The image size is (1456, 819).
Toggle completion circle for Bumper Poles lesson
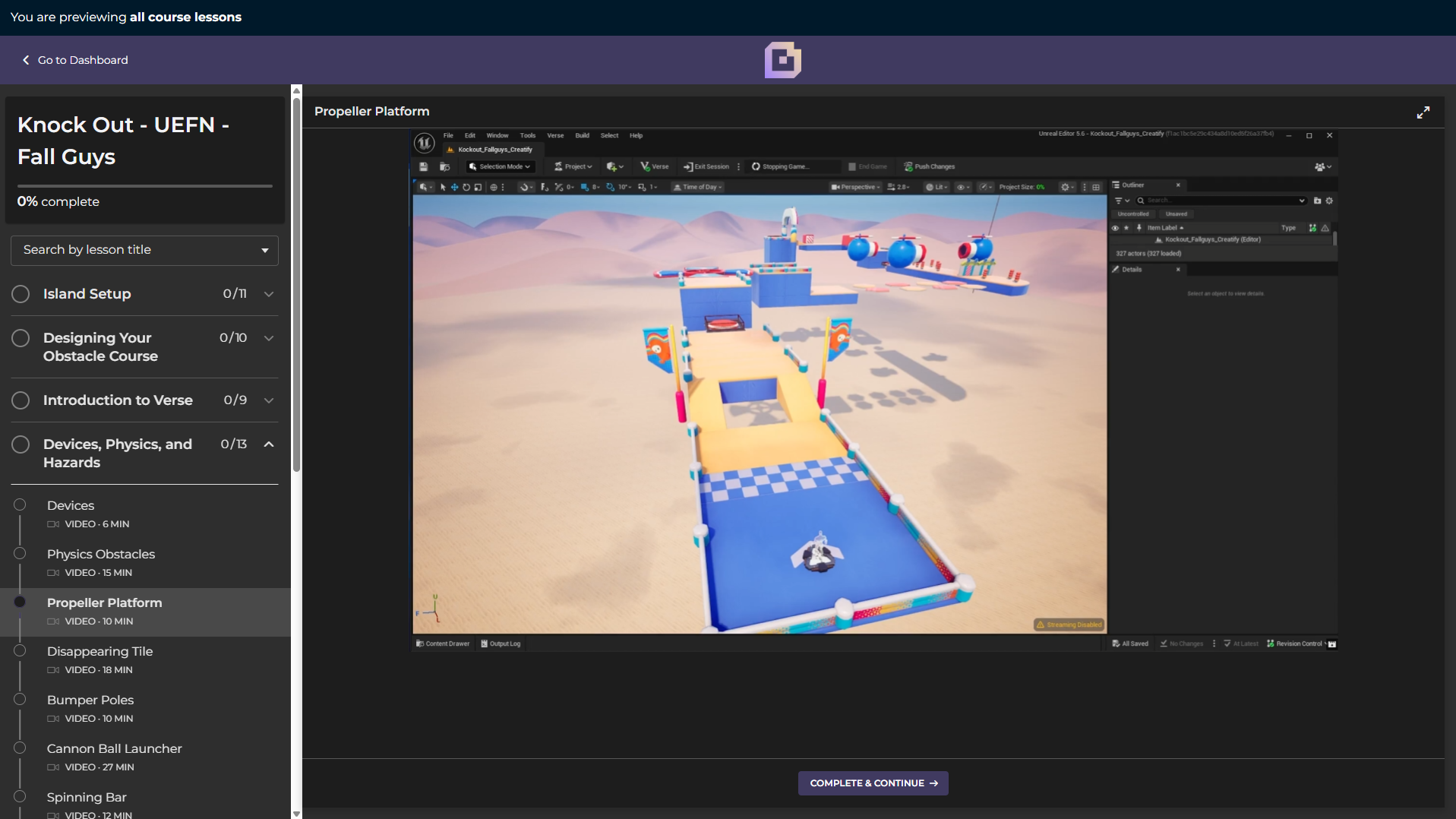(x=20, y=699)
